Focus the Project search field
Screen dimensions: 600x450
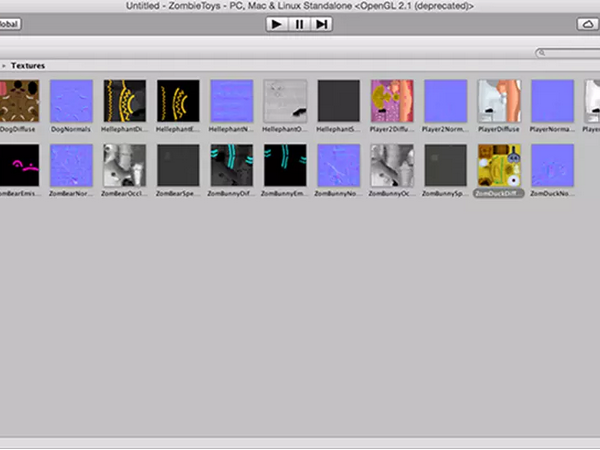tap(568, 53)
